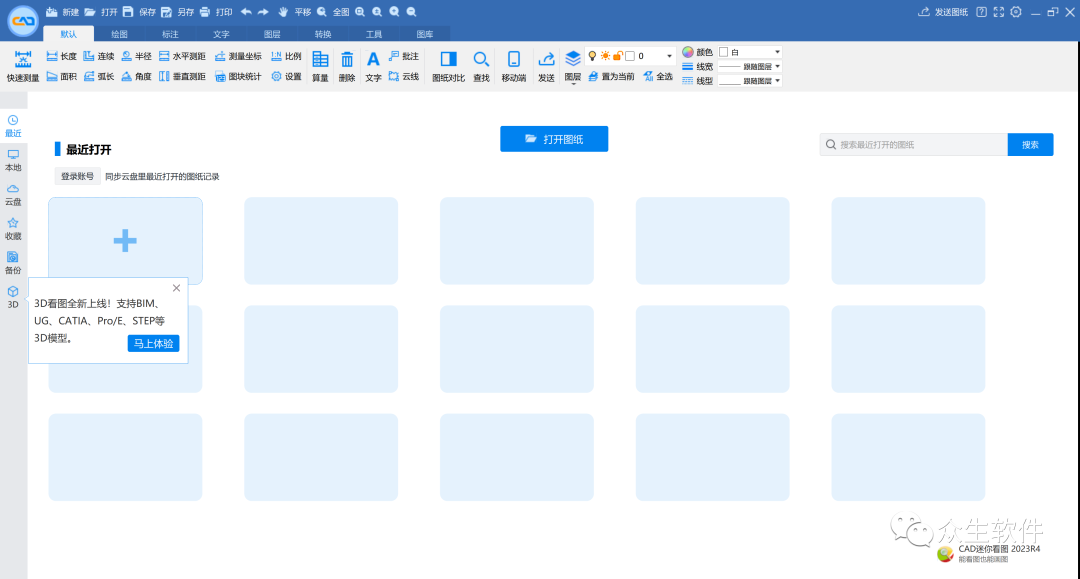
Task: Select the 角度 angle measurement tool
Action: (x=136, y=76)
